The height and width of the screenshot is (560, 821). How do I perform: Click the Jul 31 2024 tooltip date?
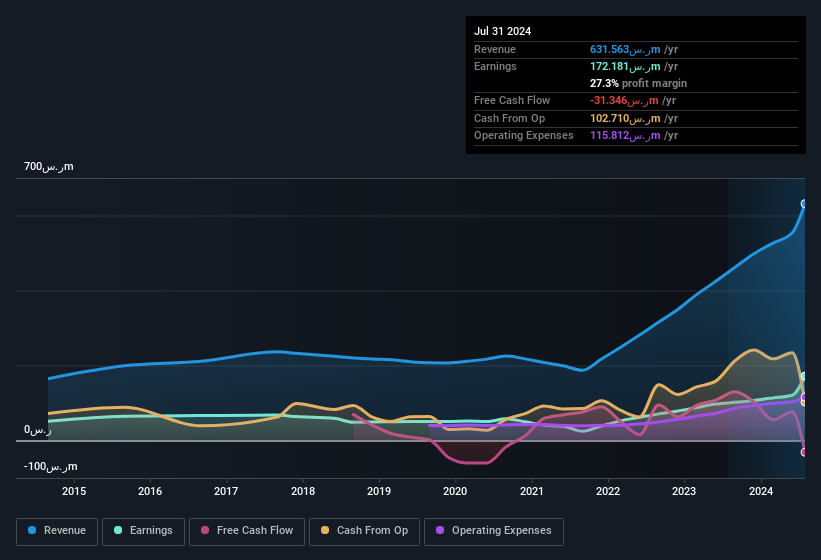click(502, 31)
